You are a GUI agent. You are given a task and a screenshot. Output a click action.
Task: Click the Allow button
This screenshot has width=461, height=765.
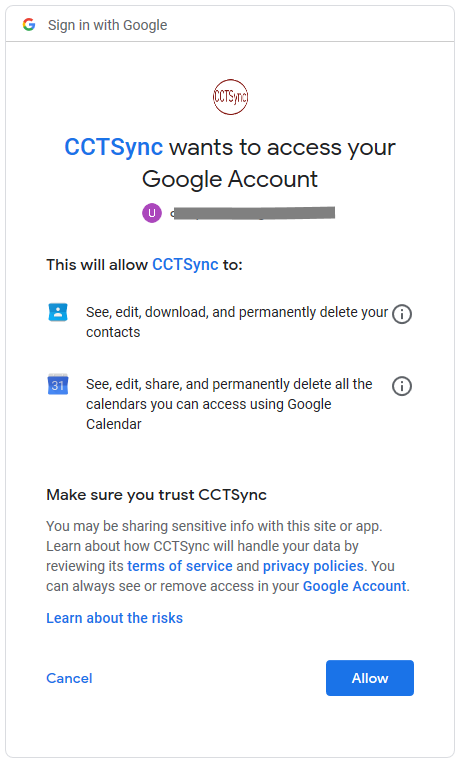[x=370, y=678]
